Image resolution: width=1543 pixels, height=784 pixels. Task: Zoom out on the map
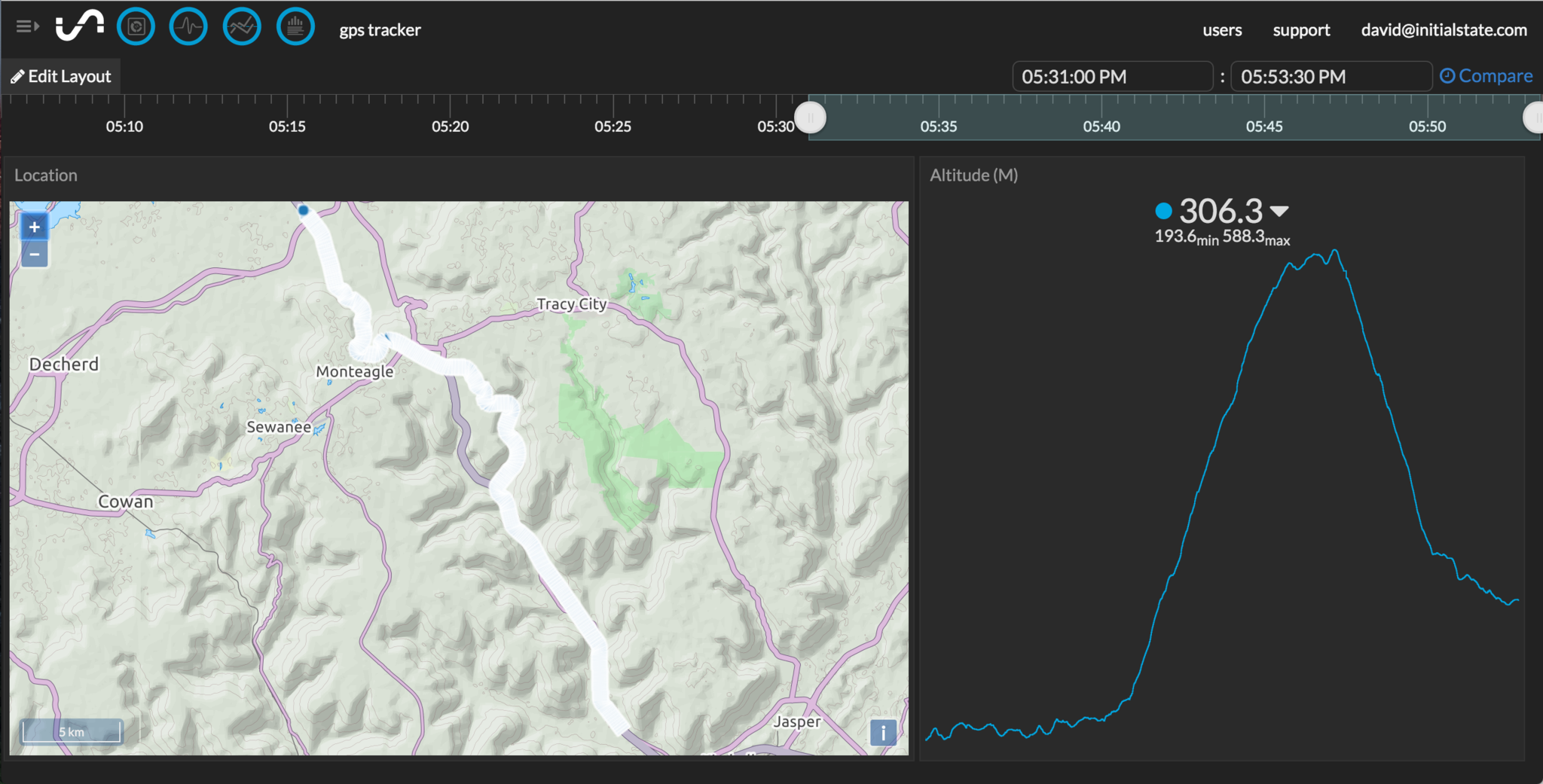(35, 255)
